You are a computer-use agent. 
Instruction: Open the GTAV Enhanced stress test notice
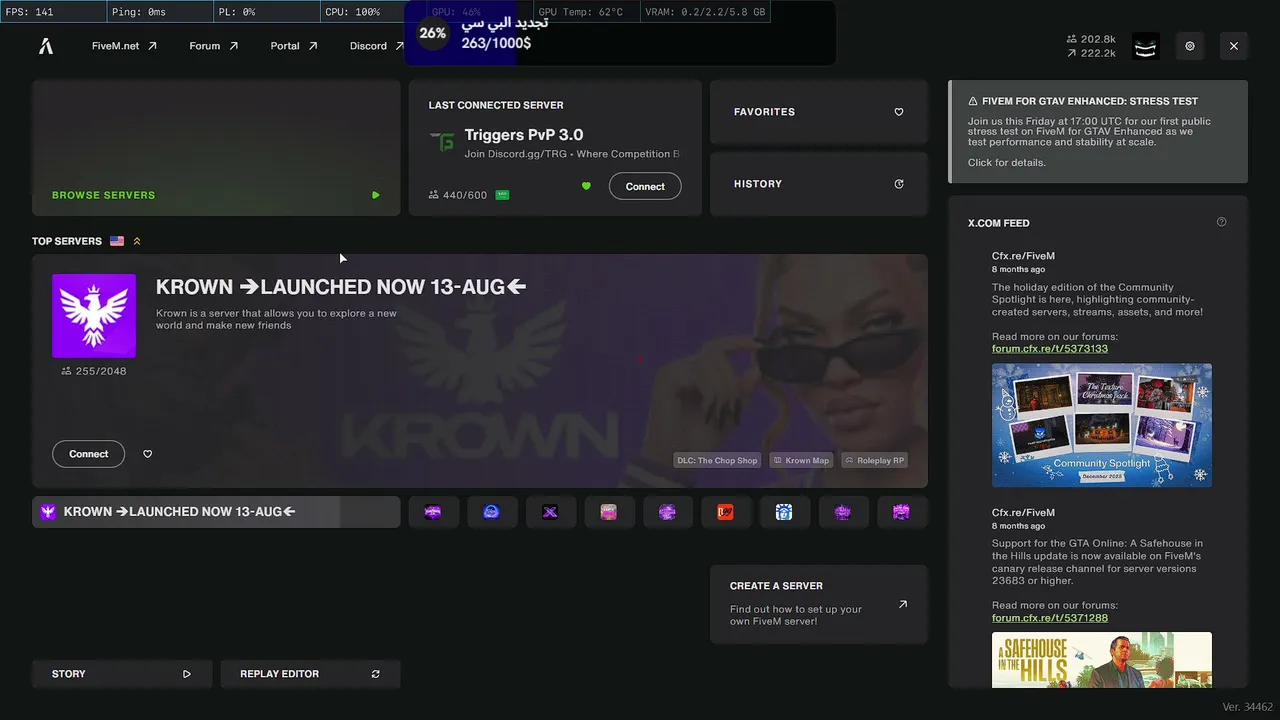coord(1098,132)
